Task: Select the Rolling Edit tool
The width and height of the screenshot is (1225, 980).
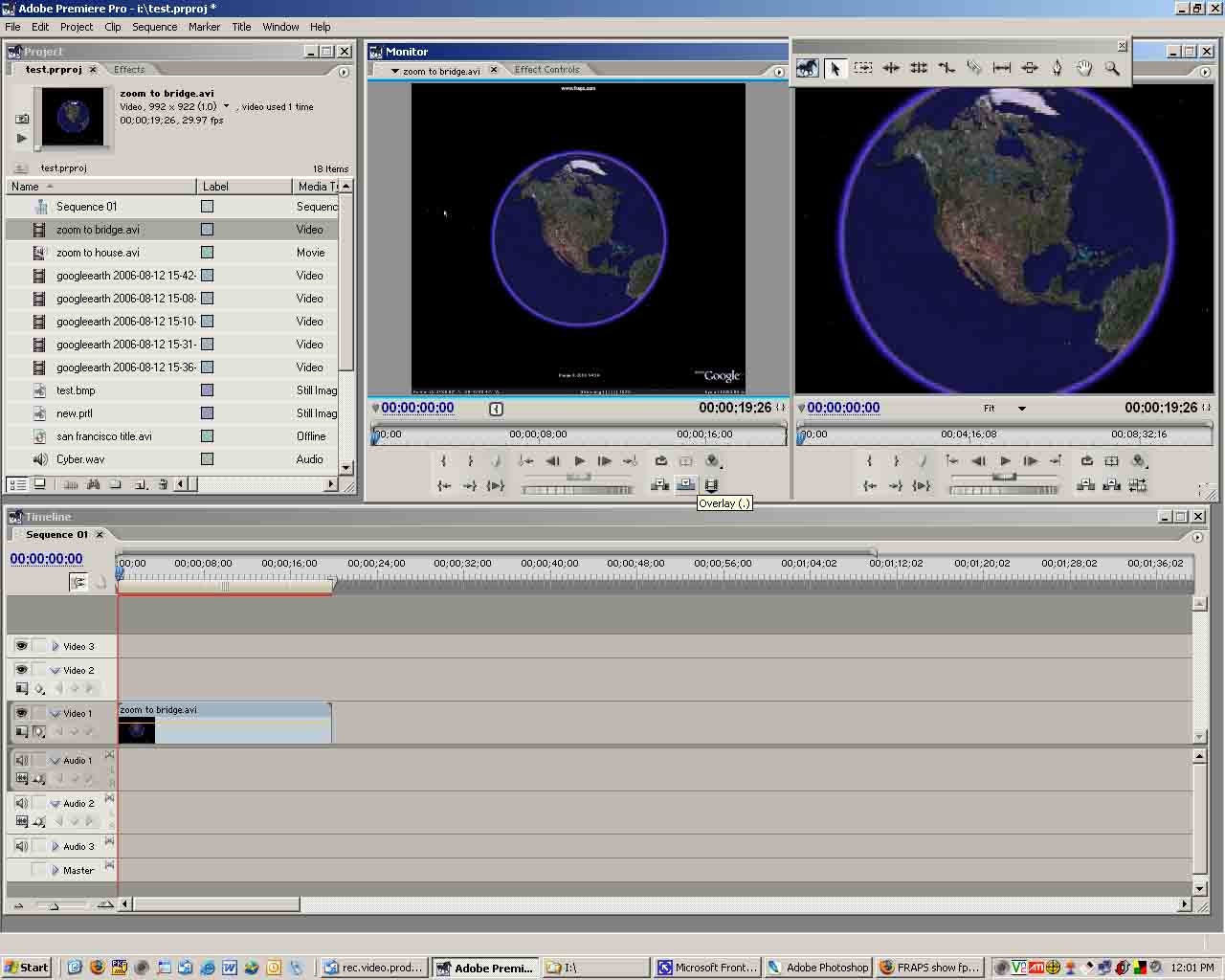Action: coord(919,68)
